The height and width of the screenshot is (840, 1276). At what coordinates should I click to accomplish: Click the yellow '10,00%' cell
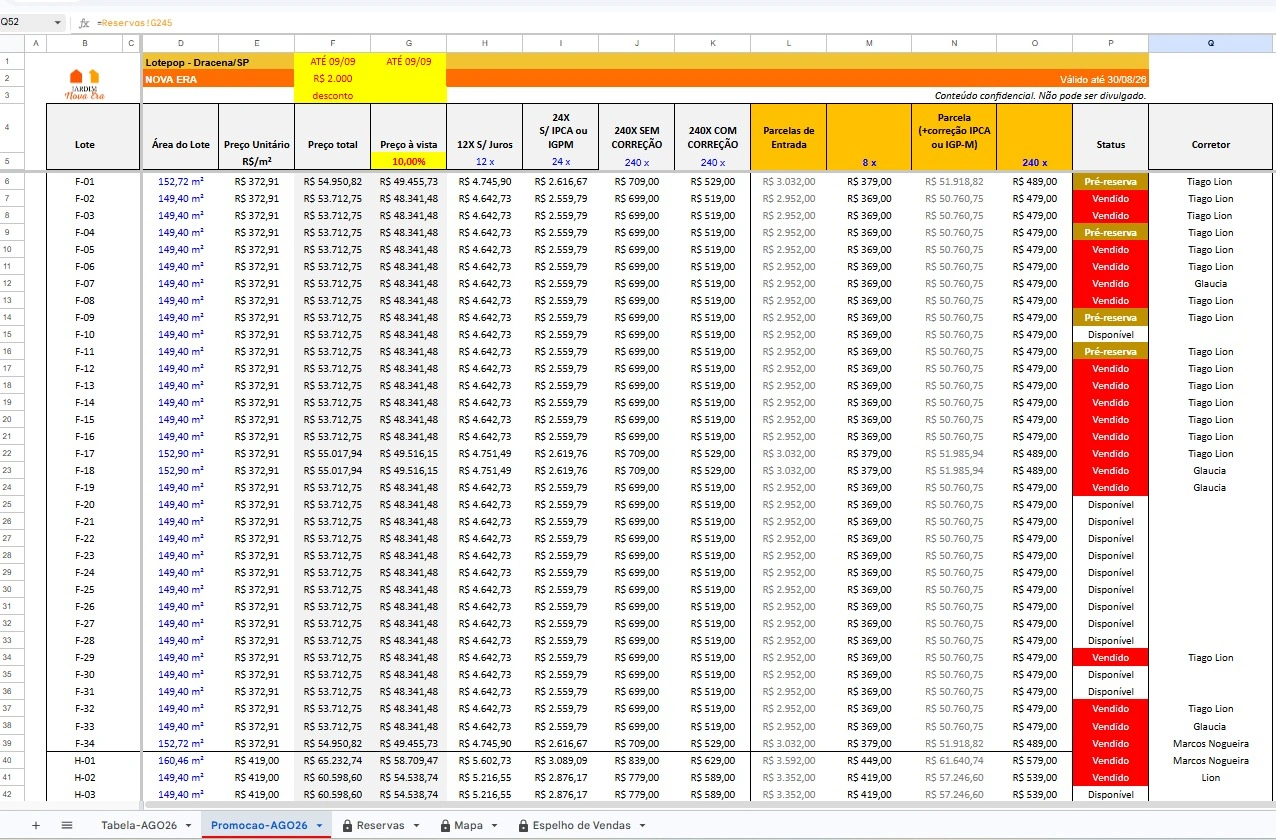(x=409, y=161)
